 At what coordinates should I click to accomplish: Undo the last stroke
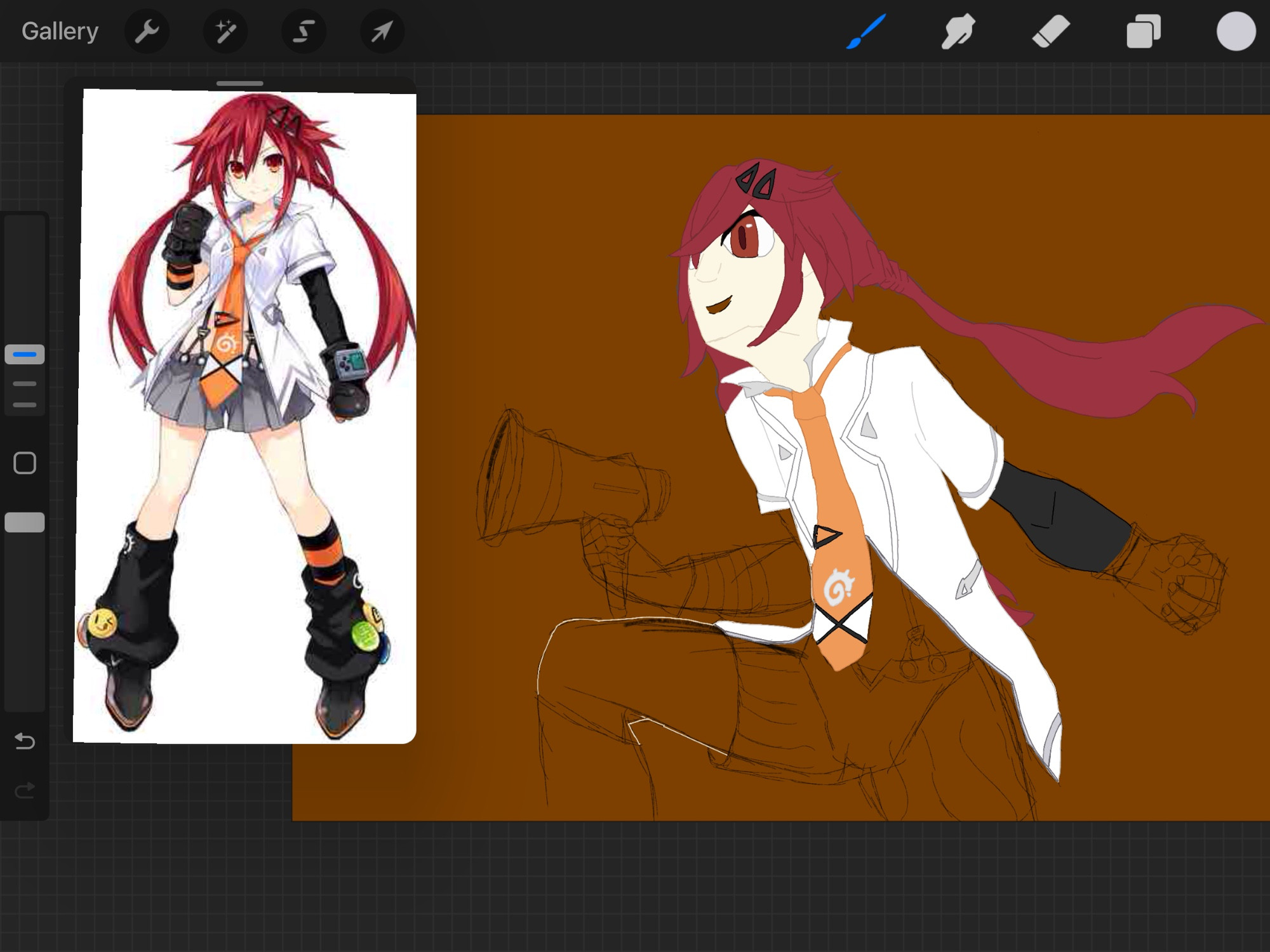[x=25, y=741]
